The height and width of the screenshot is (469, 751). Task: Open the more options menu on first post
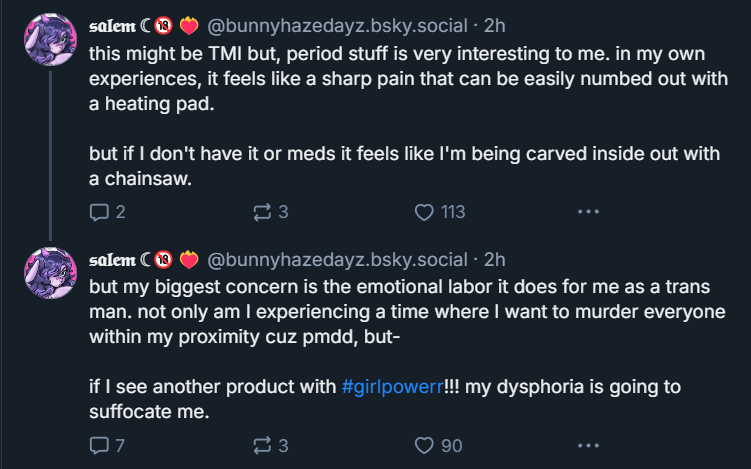tap(588, 212)
